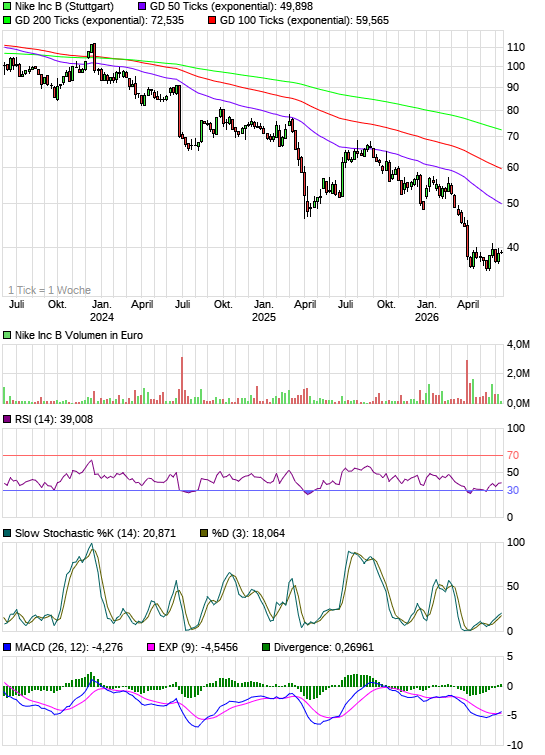This screenshot has width=545, height=755.
Task: Click the tall red volume bar at April 2026
Action: point(467,382)
